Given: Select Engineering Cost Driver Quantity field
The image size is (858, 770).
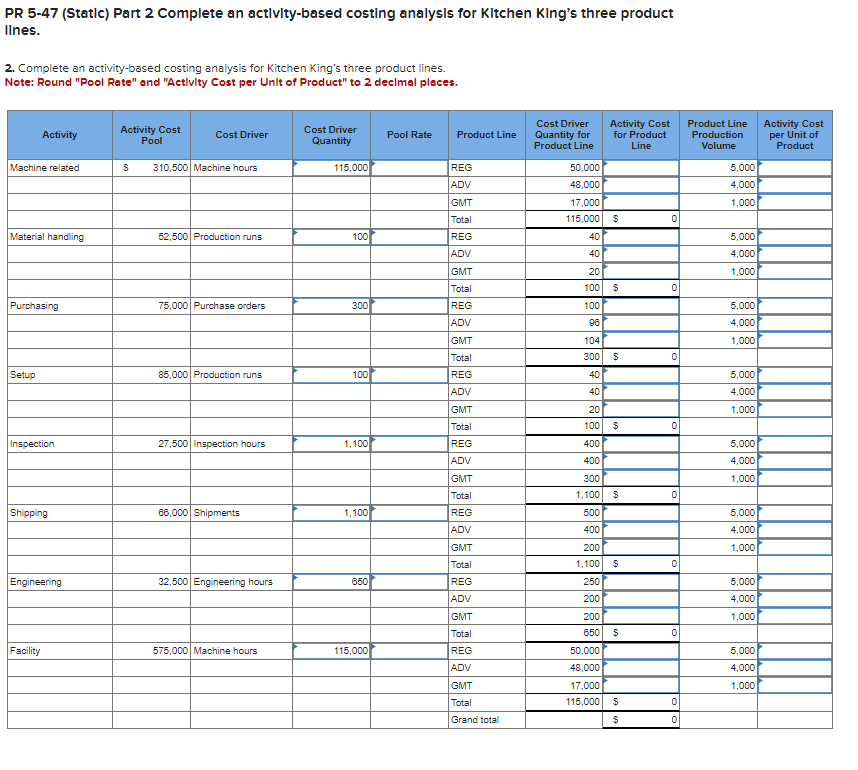Looking at the screenshot, I should pyautogui.click(x=332, y=582).
